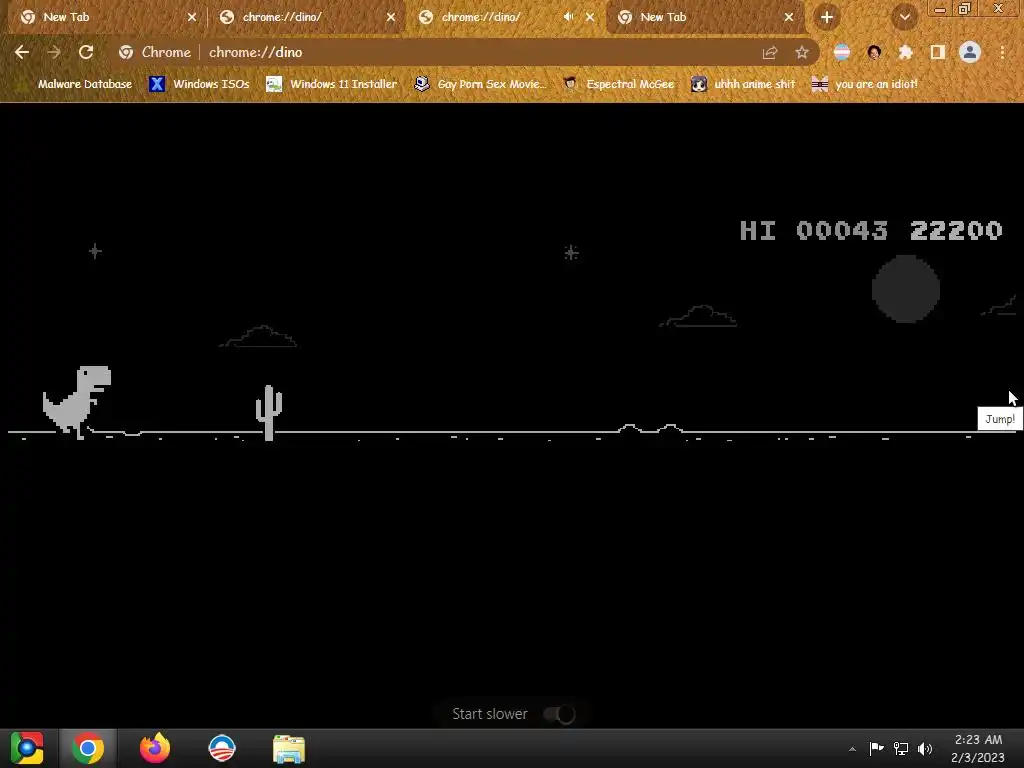The height and width of the screenshot is (768, 1024).
Task: Click the trans-flag extension icon
Action: coord(842,52)
